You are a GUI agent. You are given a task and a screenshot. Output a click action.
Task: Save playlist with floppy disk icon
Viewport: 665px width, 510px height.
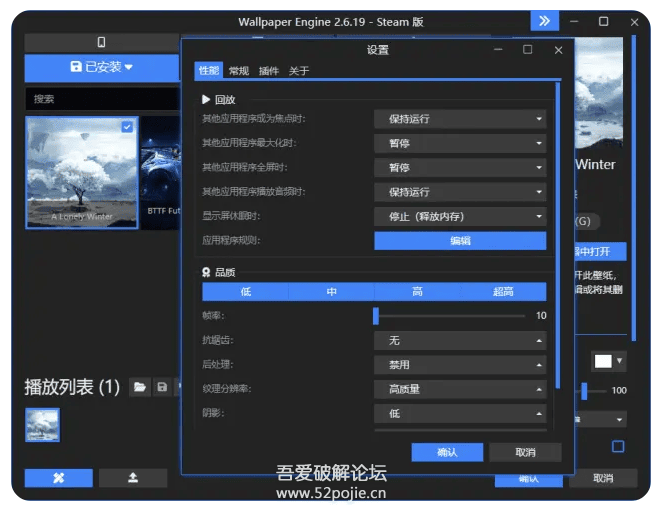(162, 387)
